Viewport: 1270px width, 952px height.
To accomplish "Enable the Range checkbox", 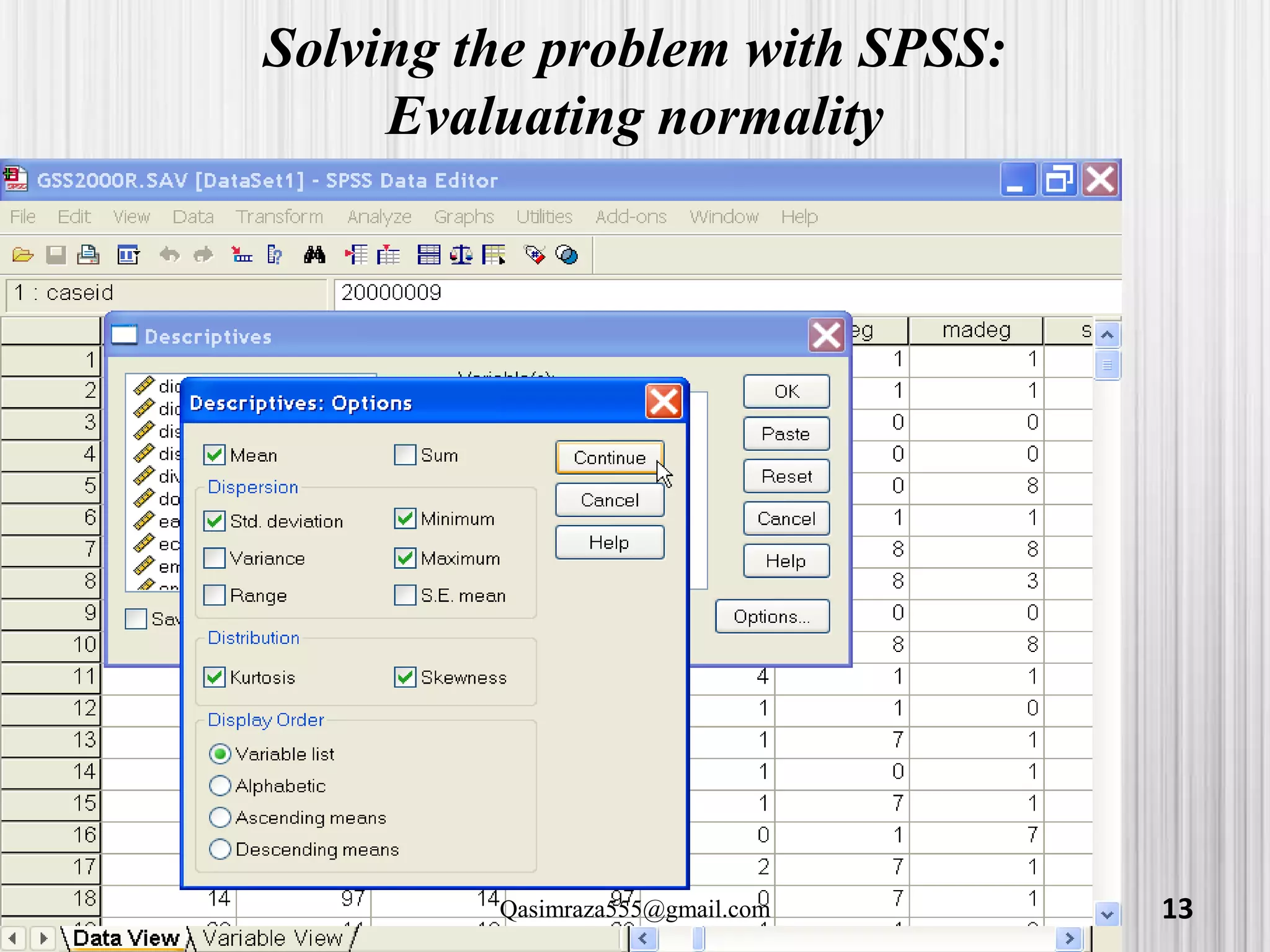I will (215, 595).
